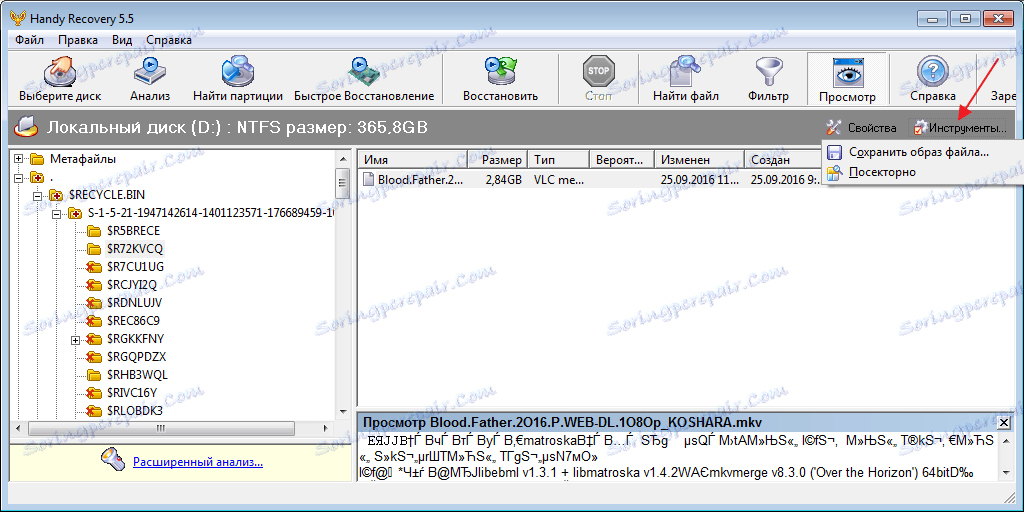
Task: Open the Инструменты dropdown
Action: (x=959, y=127)
